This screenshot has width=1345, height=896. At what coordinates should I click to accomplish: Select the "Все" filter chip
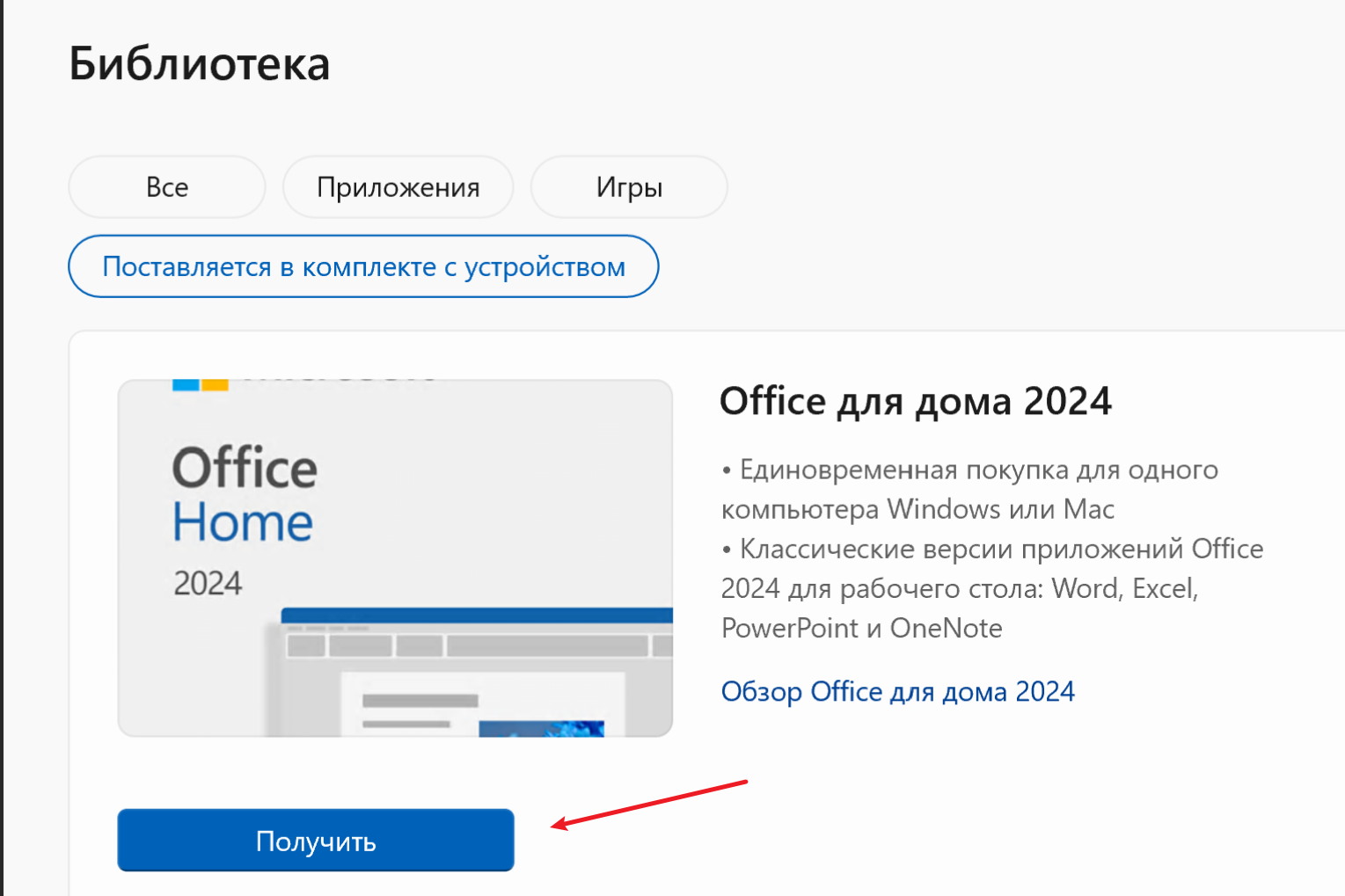pos(167,187)
